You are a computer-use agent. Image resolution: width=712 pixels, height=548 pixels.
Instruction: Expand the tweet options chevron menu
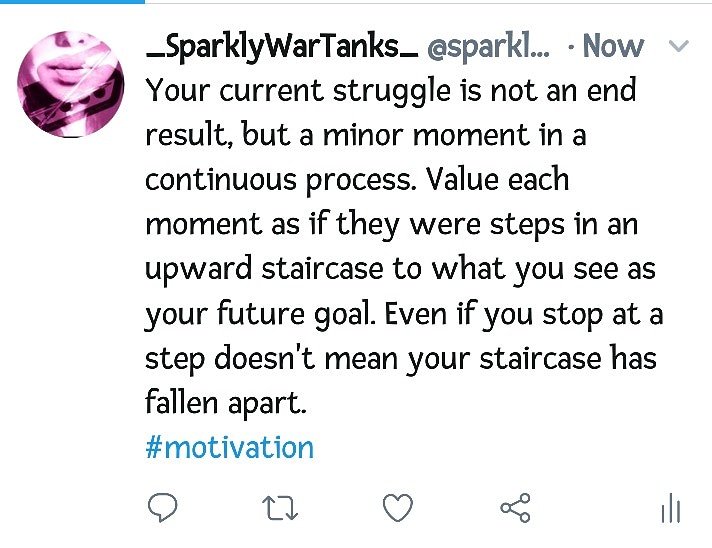point(678,46)
